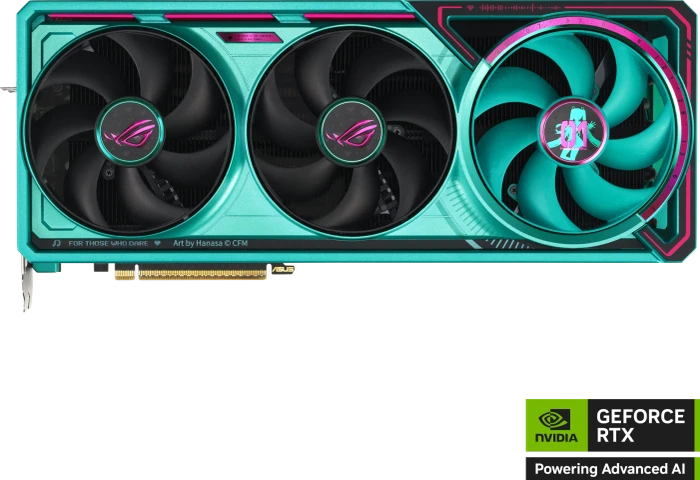Click the NVIDIA eye logo in the green badge
Viewport: 700px width, 480px height.
(554, 420)
